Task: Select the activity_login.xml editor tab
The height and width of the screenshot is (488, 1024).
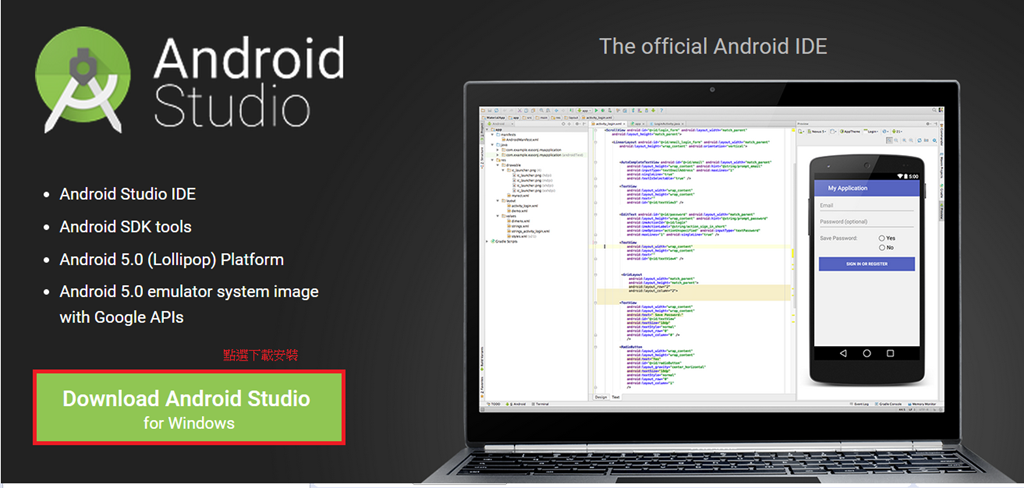Action: click(608, 123)
